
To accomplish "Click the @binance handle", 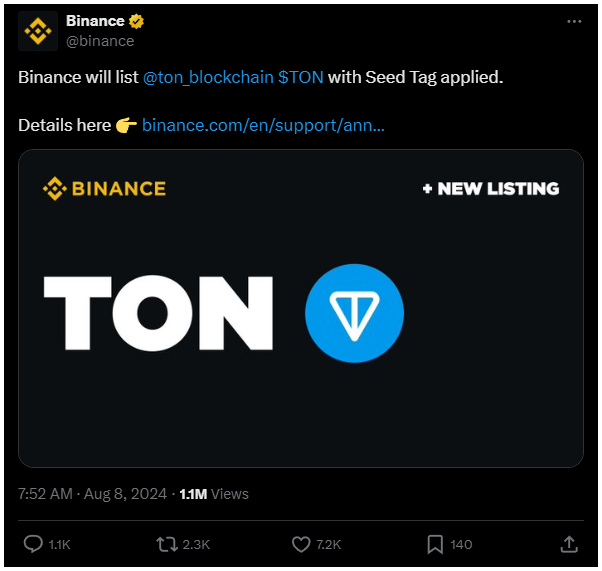I will point(100,41).
